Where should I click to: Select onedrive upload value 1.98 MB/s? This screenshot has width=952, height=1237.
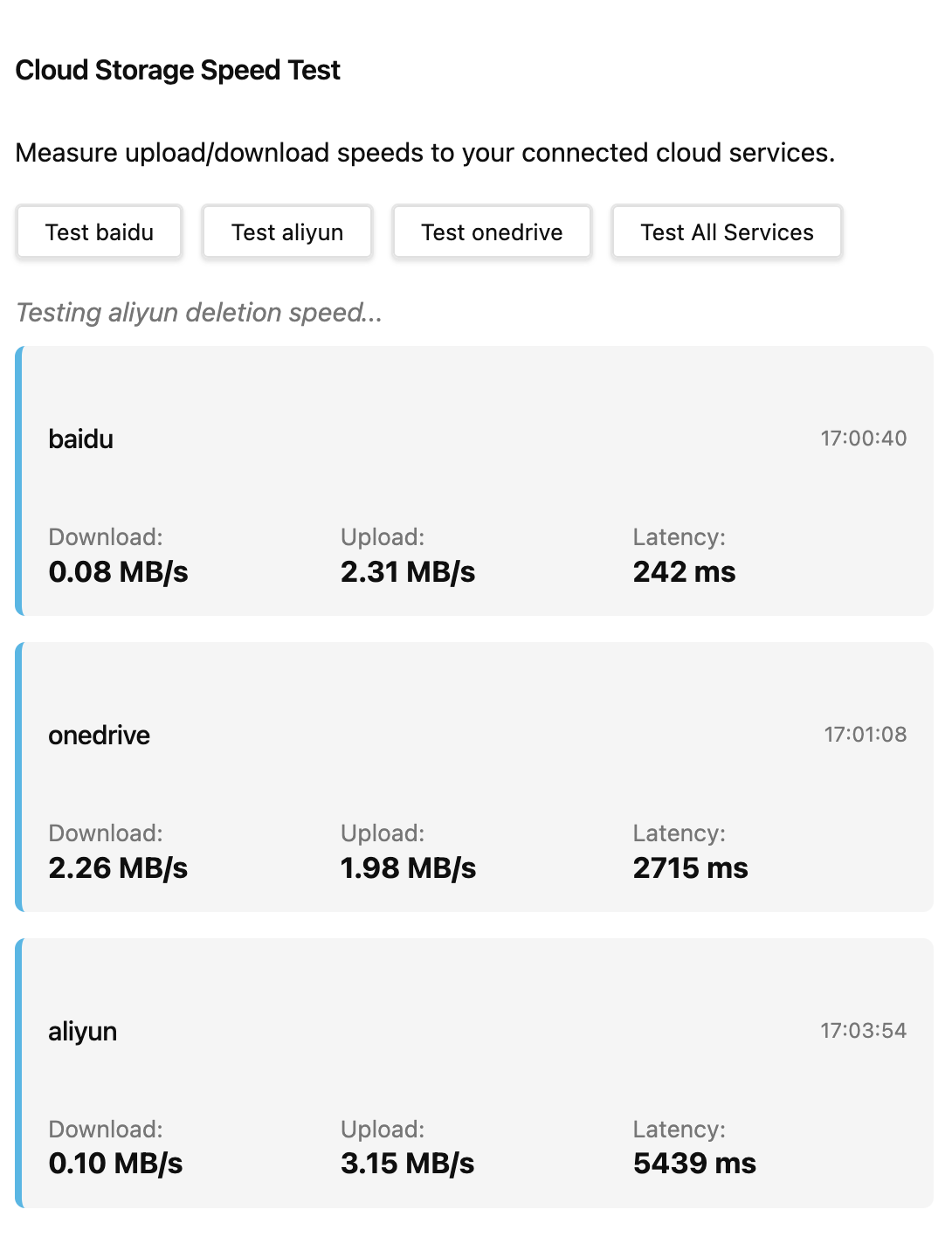tap(408, 868)
